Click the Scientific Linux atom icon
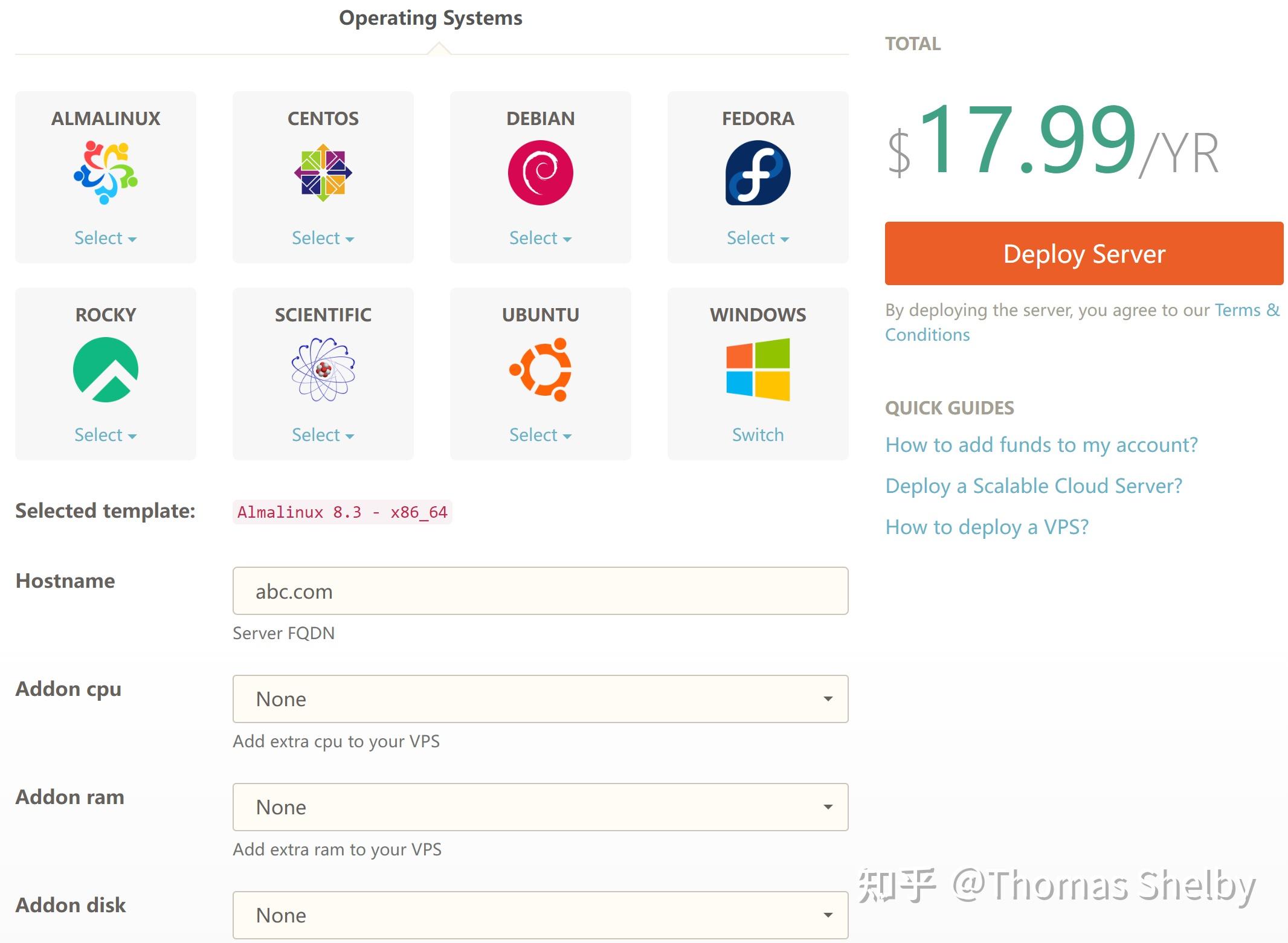Viewport: 1288px width, 943px height. pyautogui.click(x=323, y=369)
